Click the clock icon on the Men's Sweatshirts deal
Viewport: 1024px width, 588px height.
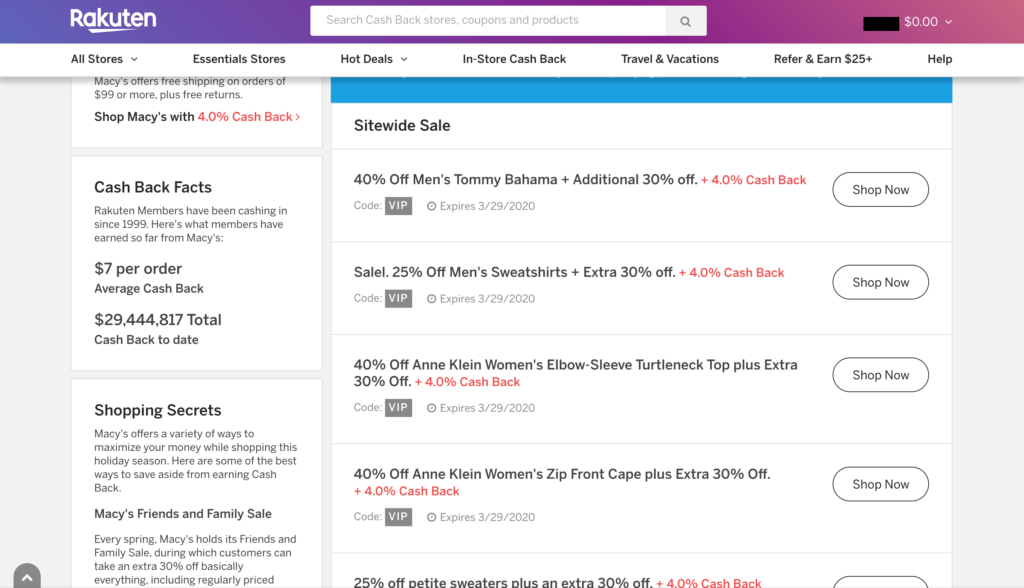pyautogui.click(x=432, y=299)
